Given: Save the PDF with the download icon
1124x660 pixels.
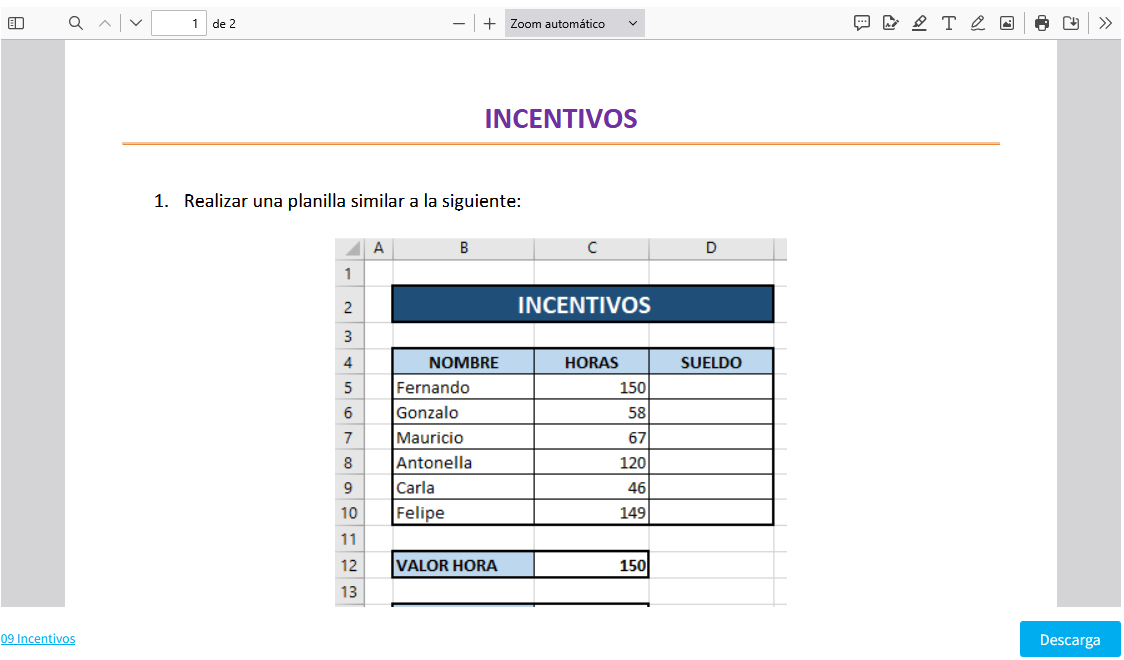Looking at the screenshot, I should [1071, 23].
